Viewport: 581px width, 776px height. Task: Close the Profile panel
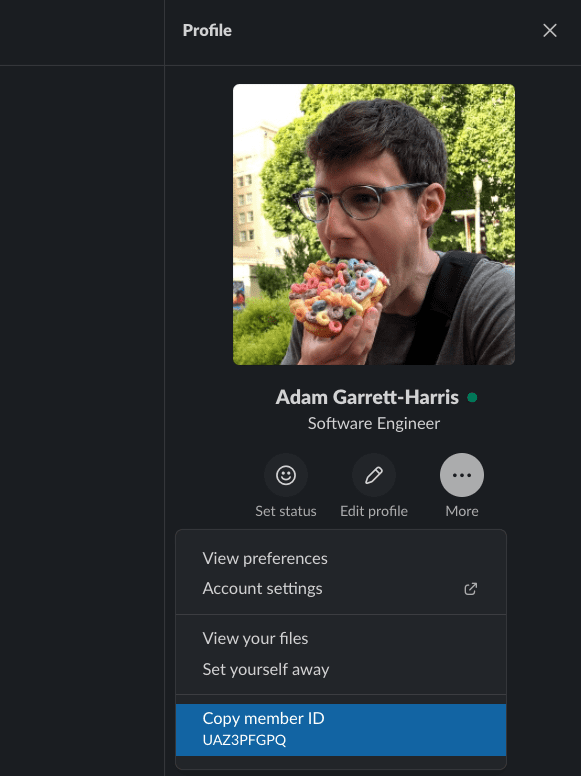click(x=549, y=30)
